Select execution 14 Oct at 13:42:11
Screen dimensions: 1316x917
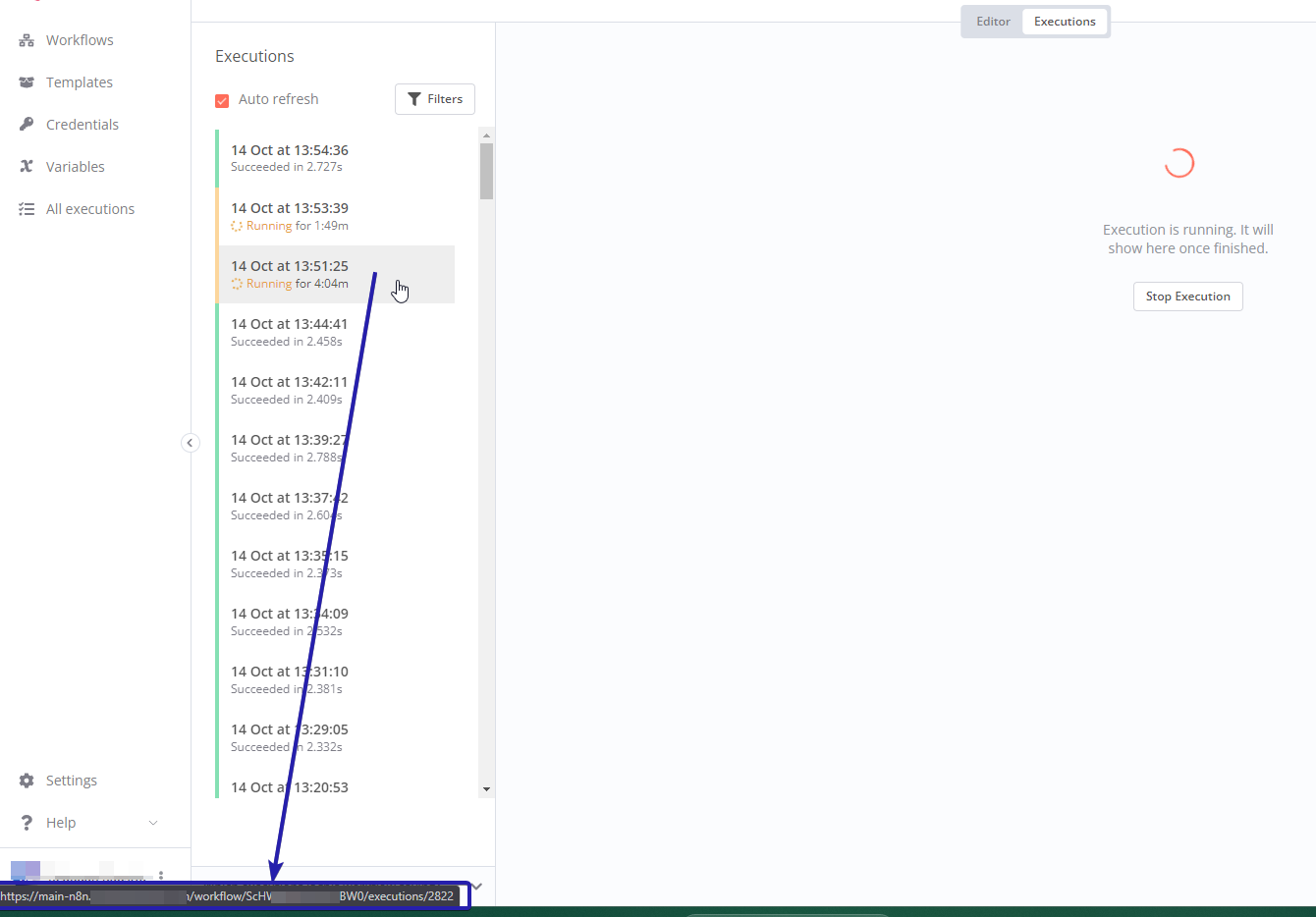point(335,390)
